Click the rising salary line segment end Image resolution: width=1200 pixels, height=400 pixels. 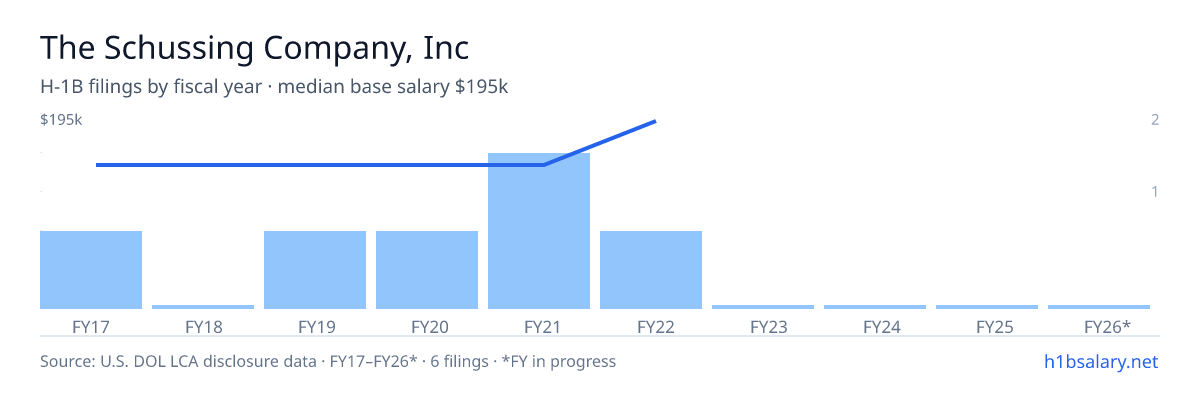(x=655, y=122)
